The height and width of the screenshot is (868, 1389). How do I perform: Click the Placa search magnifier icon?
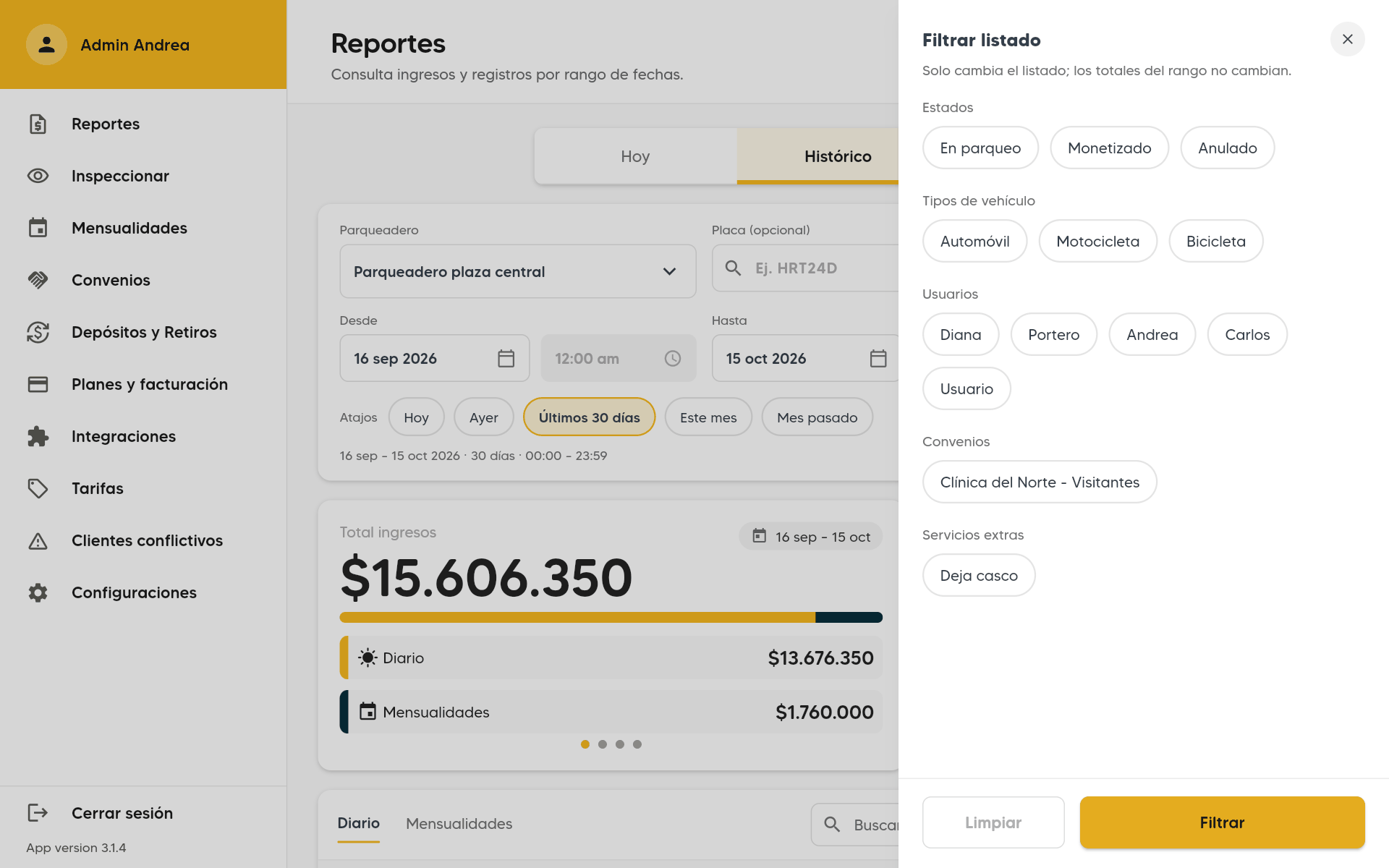[733, 268]
